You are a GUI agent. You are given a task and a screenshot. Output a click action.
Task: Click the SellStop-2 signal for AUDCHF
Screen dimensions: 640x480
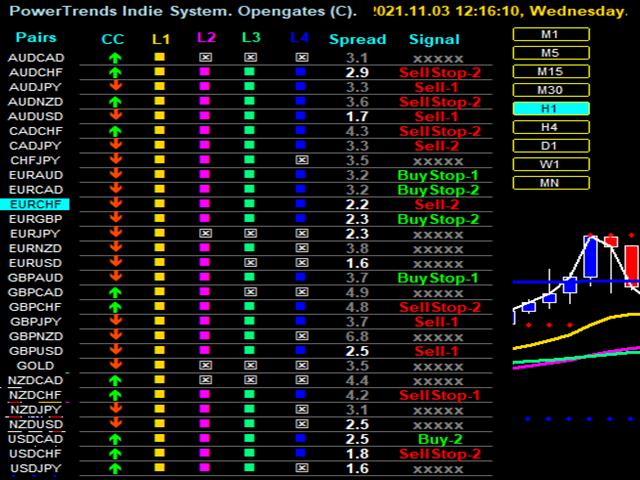[440, 73]
